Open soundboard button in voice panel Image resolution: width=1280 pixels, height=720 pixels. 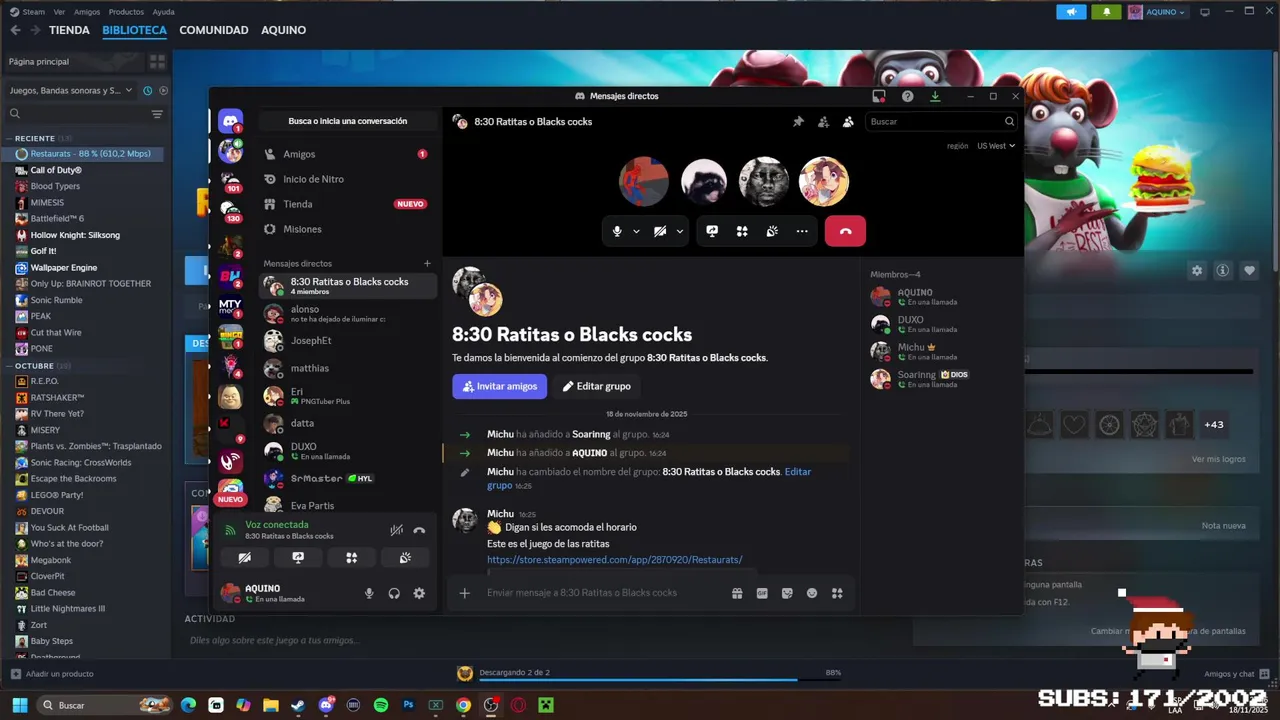coord(405,558)
